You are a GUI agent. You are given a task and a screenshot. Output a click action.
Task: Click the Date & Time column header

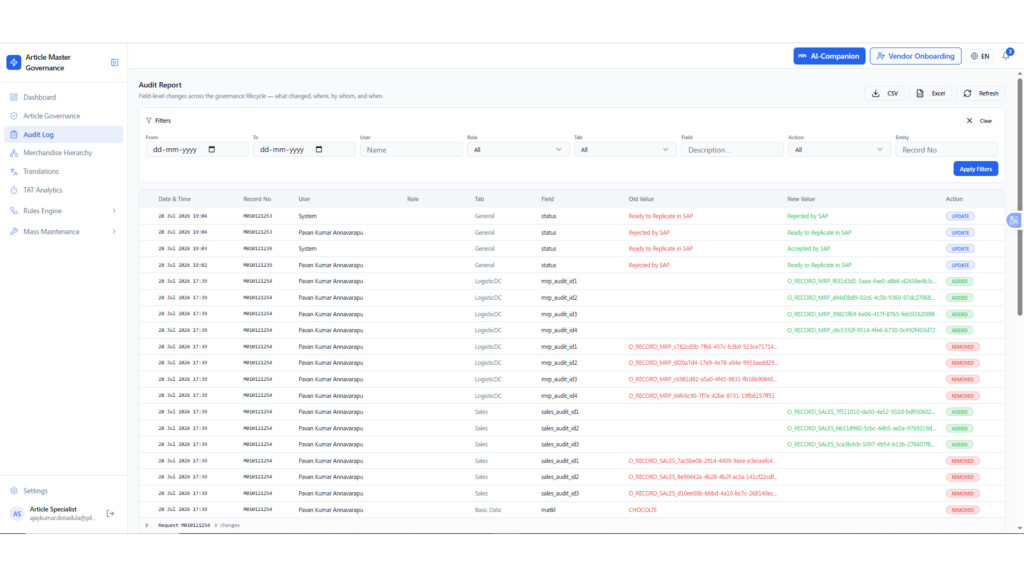(174, 199)
